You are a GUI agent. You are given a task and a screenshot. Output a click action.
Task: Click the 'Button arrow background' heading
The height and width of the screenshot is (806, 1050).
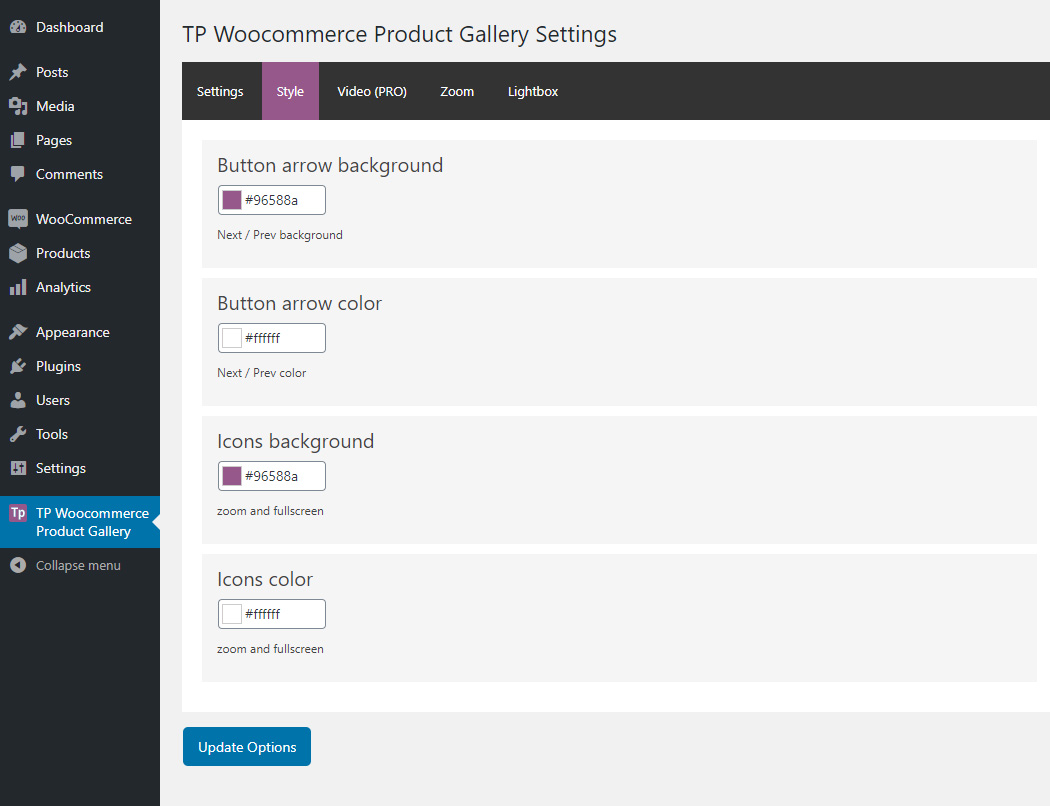pos(330,165)
